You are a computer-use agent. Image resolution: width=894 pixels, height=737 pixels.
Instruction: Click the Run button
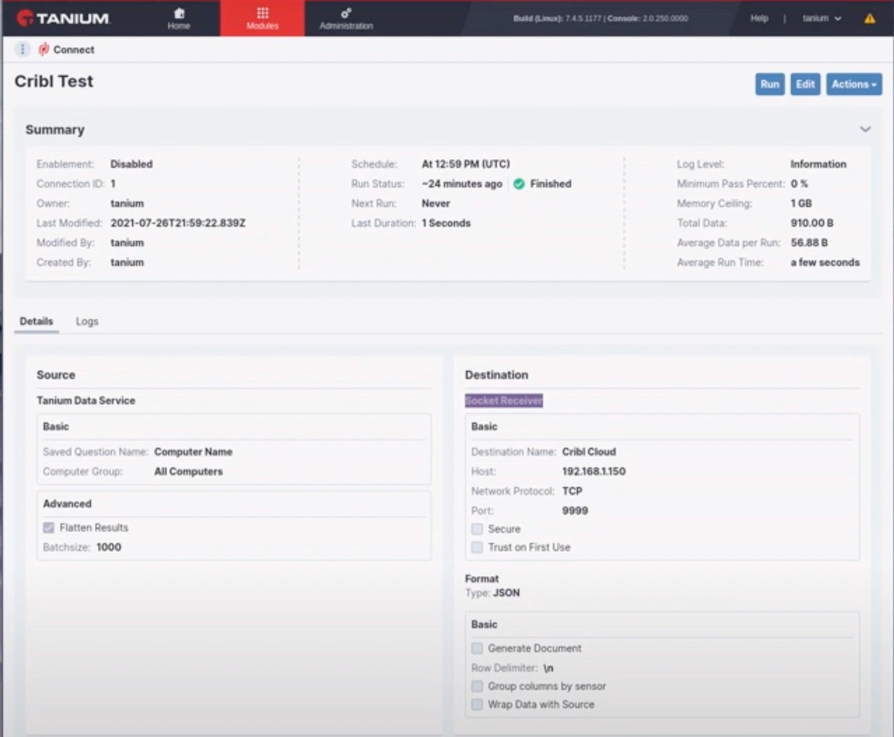[769, 84]
